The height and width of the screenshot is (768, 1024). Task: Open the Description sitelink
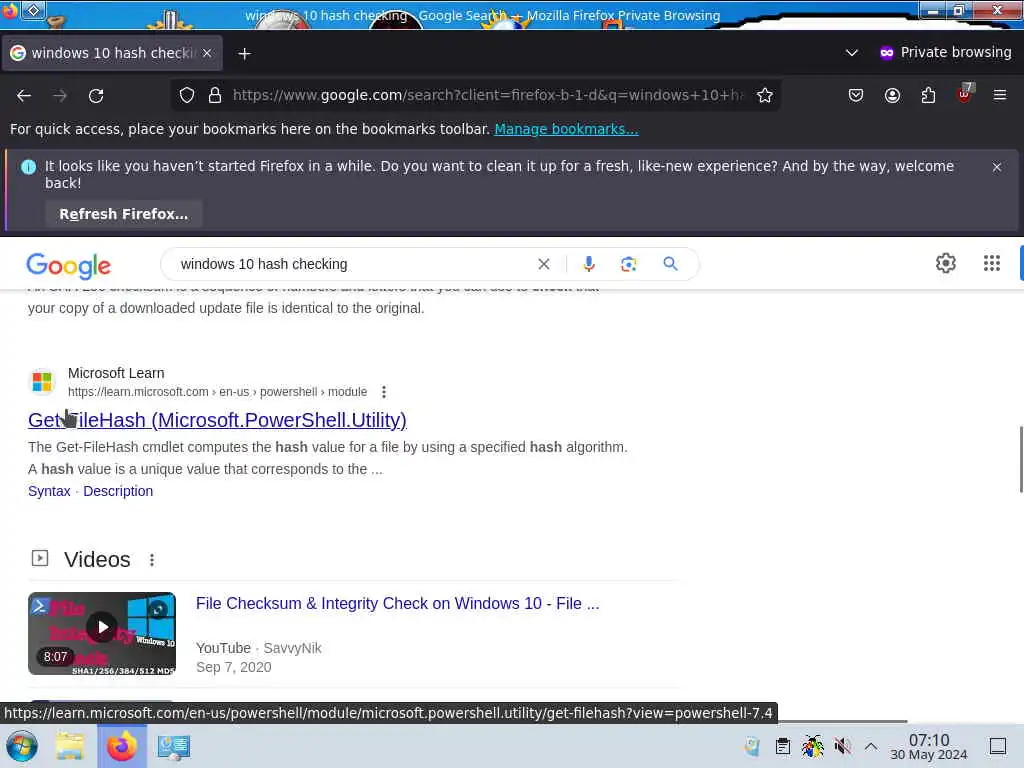(118, 491)
